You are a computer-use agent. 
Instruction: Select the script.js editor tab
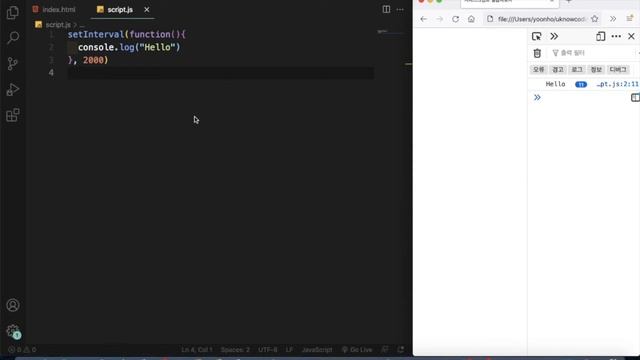click(x=120, y=9)
